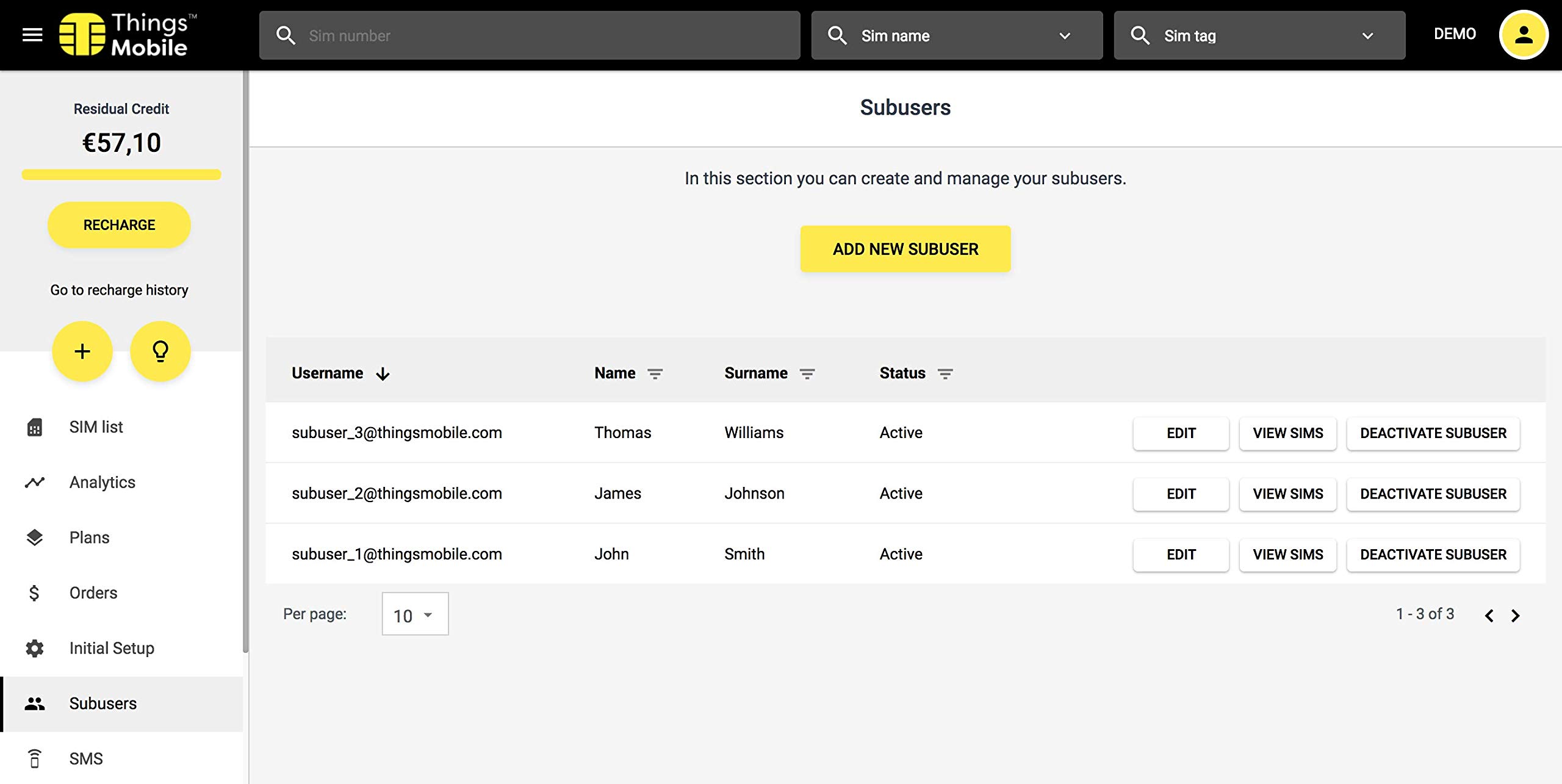Go to the previous page arrow
This screenshot has width=1562, height=784.
[1489, 615]
